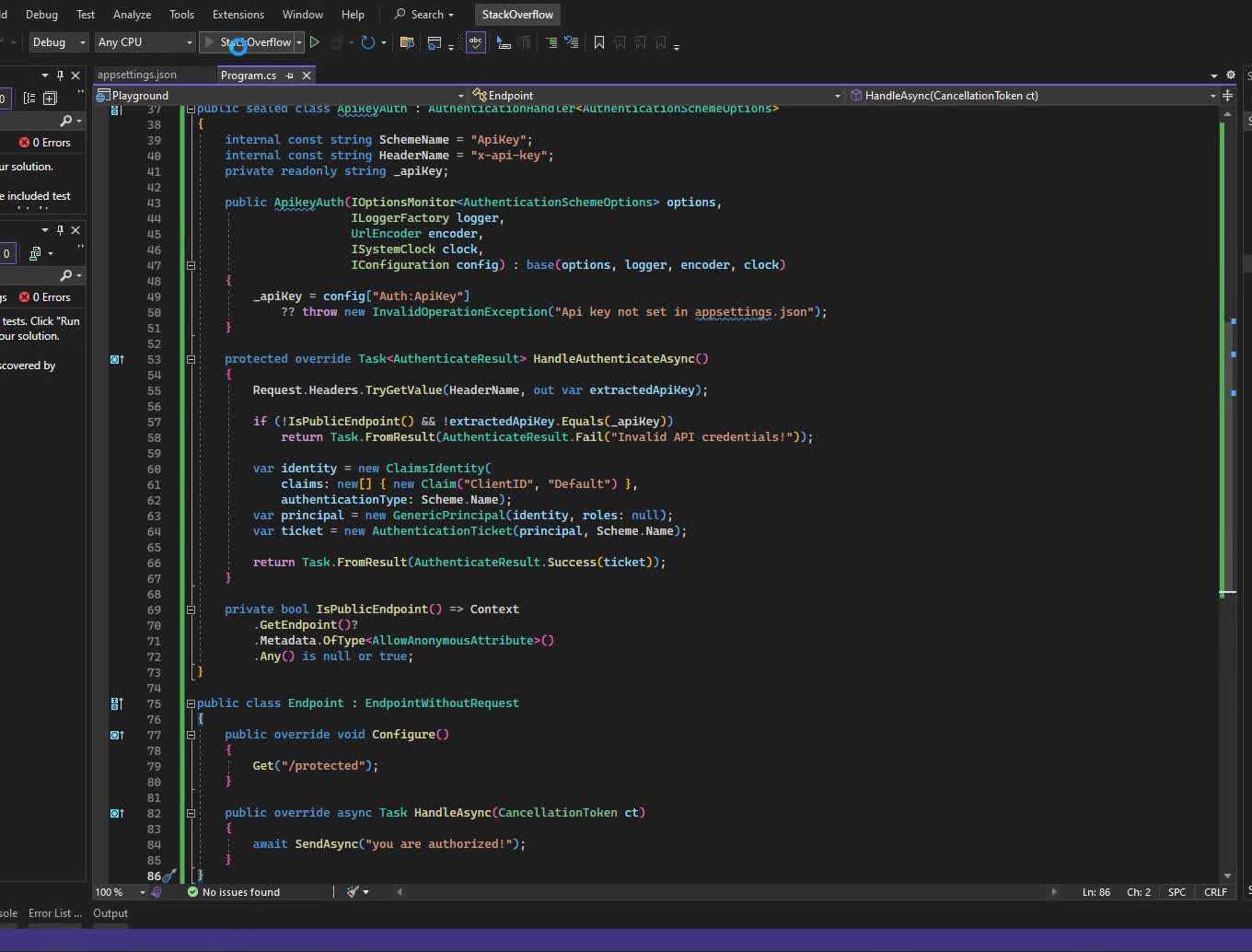
Task: Click the Search box in the title bar
Action: (424, 14)
